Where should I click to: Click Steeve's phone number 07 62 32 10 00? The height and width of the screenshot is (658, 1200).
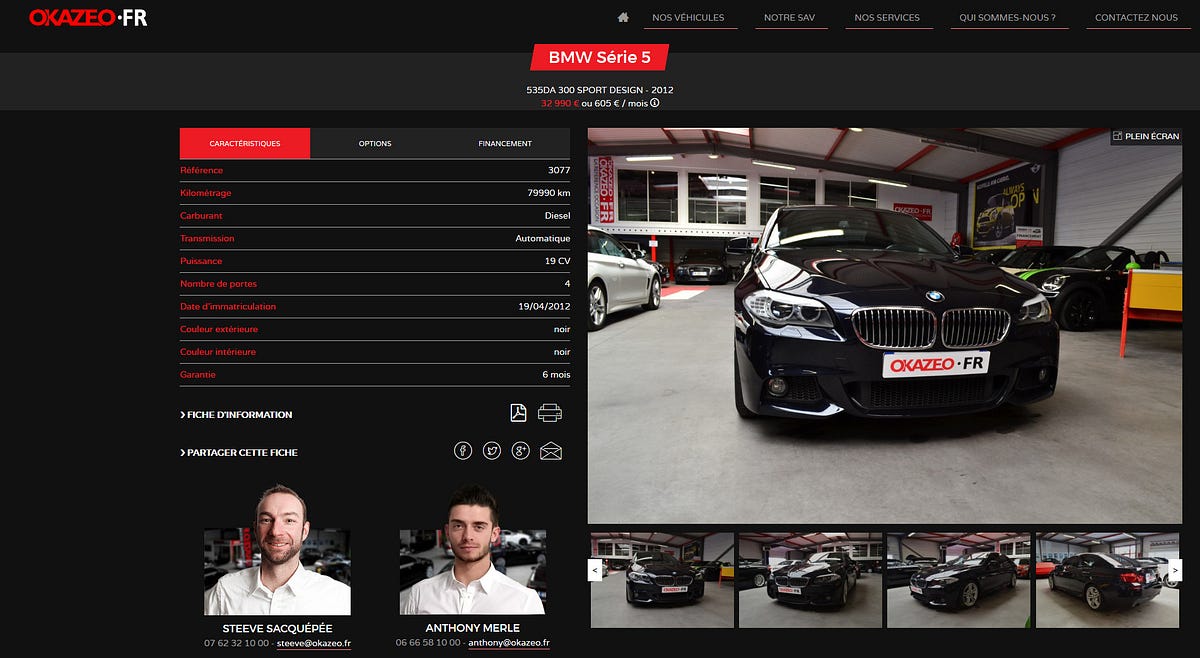[x=236, y=643]
